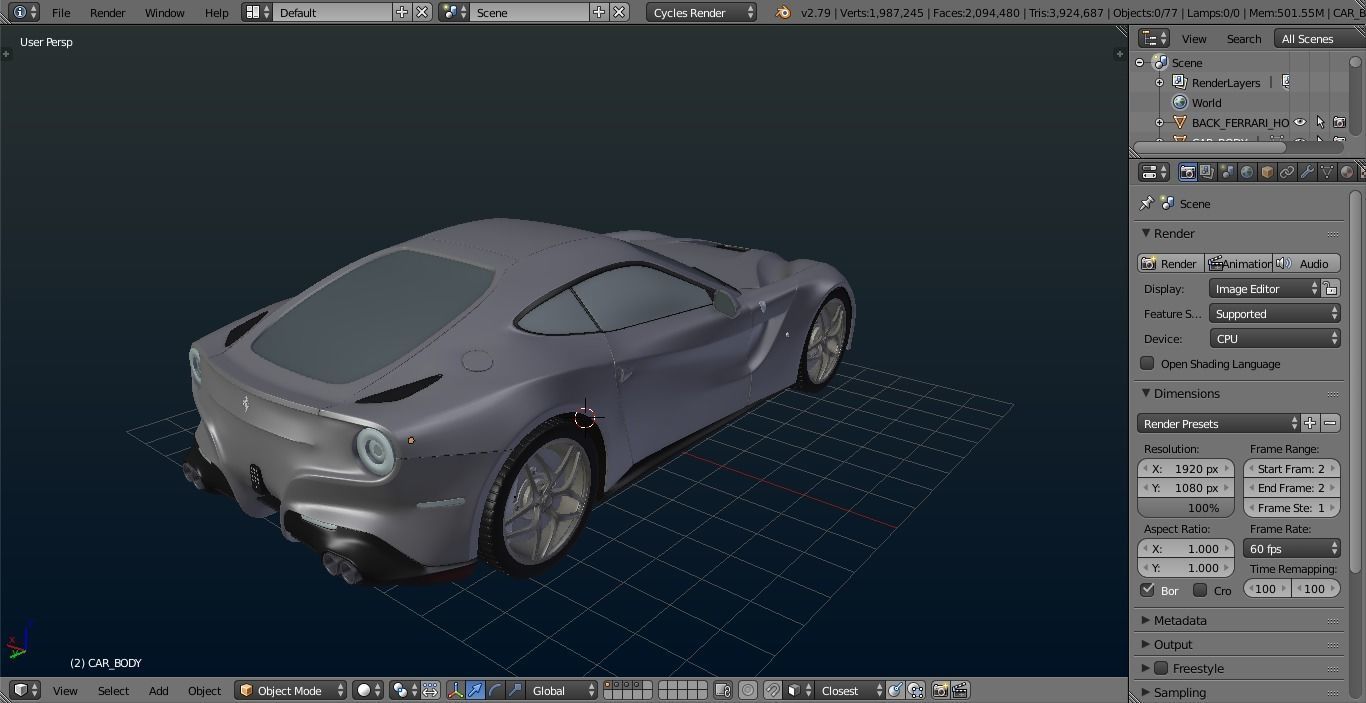This screenshot has height=703, width=1366.
Task: Open the Constraints properties tab (chain icon)
Action: pyautogui.click(x=1287, y=172)
